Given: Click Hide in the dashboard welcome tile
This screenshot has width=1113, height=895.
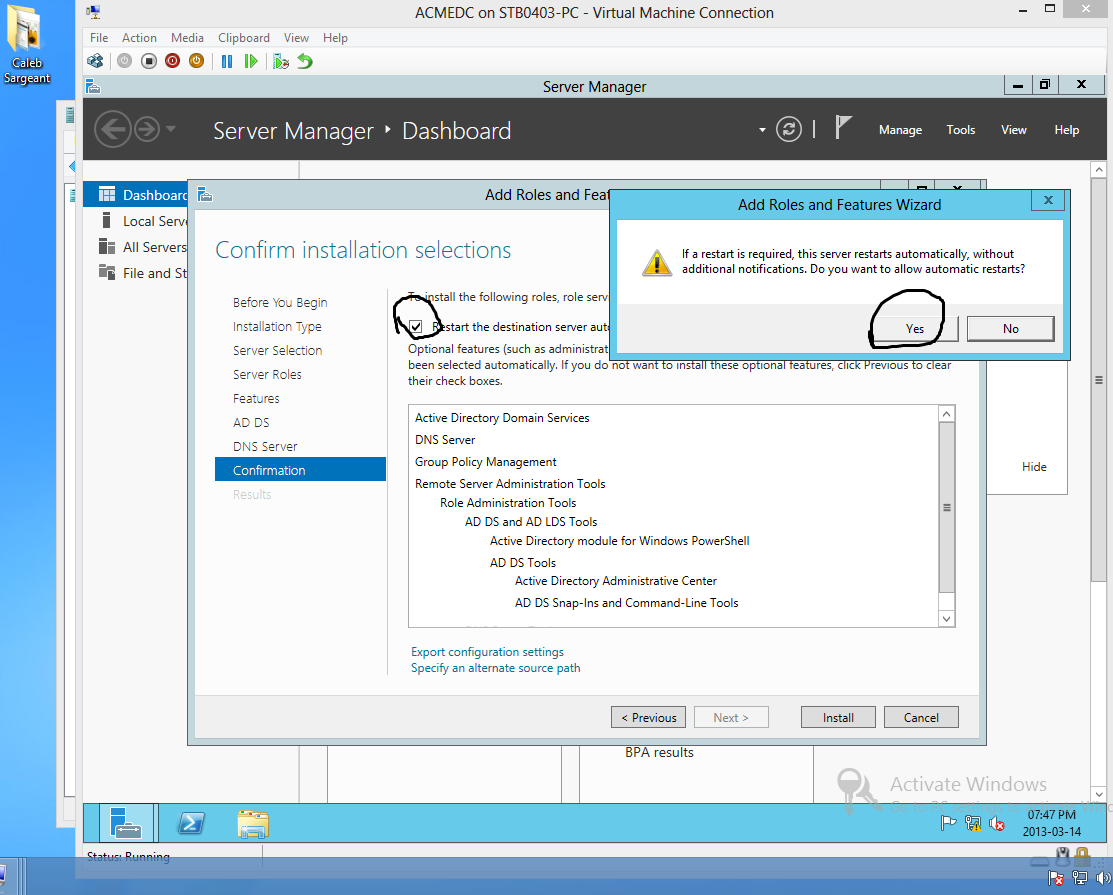Looking at the screenshot, I should coord(1034,466).
